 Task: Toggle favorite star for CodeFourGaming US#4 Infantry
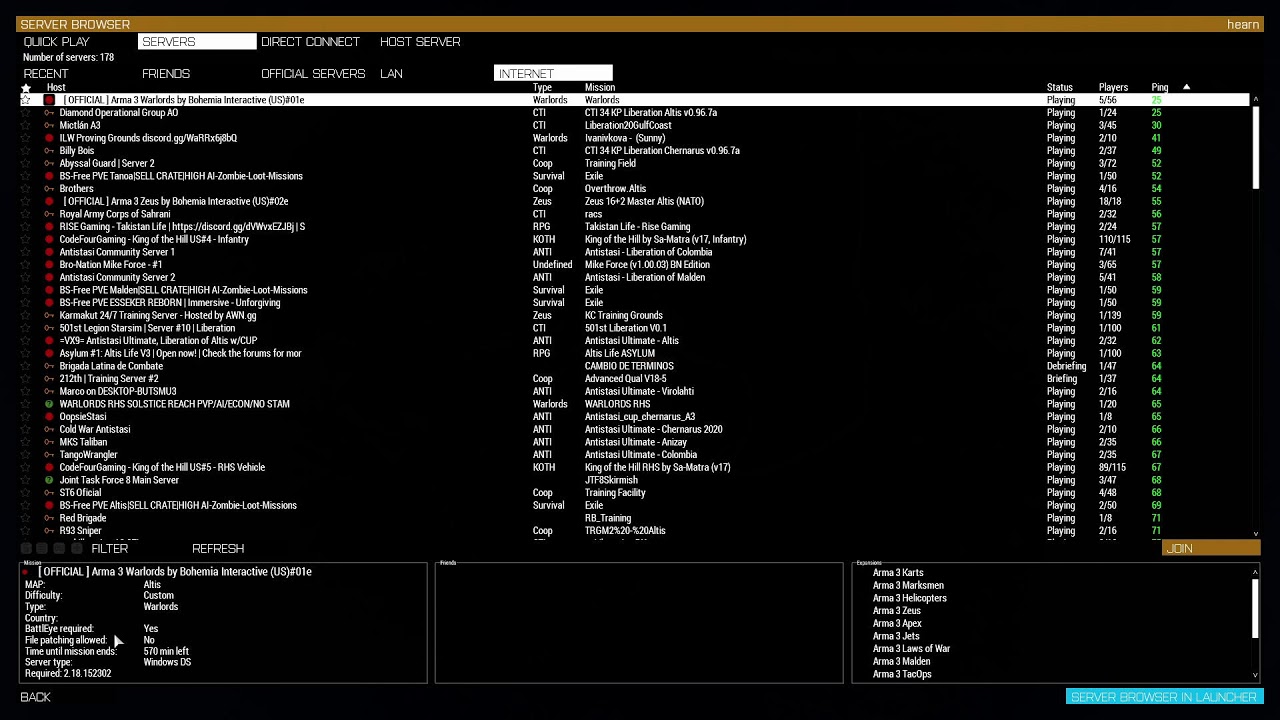tap(26, 239)
